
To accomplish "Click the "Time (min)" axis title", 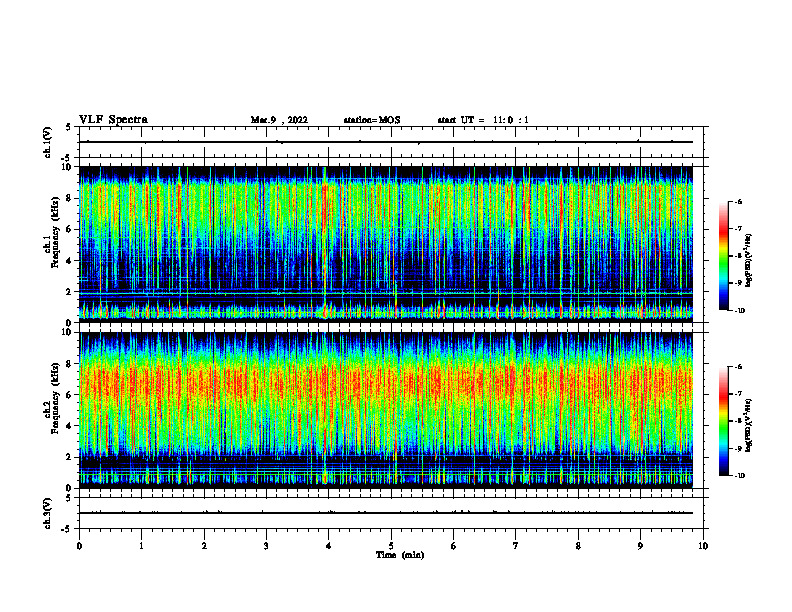I will (400, 555).
